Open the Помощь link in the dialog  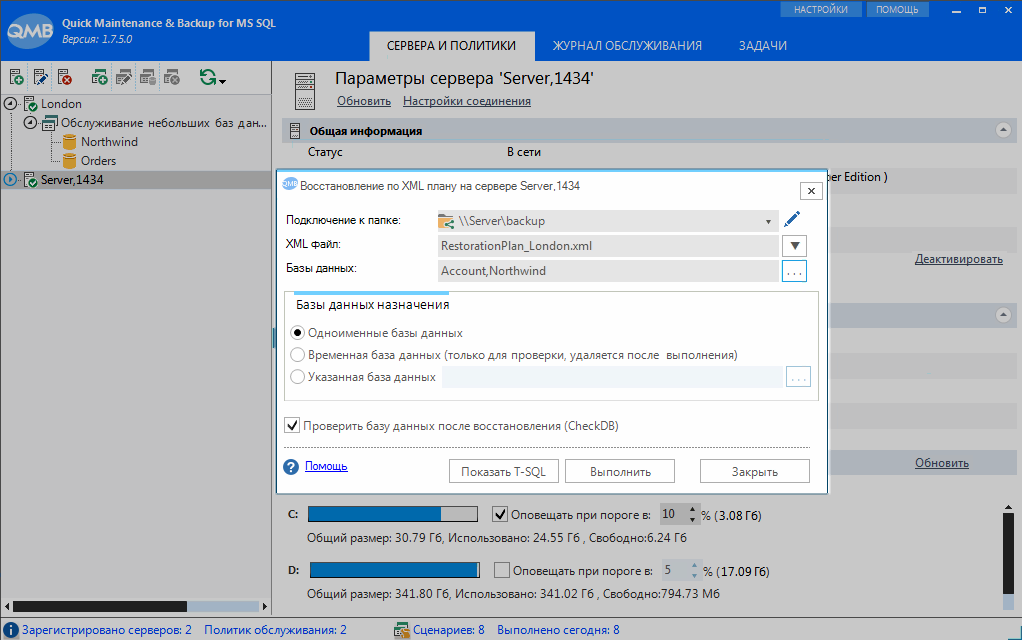(326, 466)
